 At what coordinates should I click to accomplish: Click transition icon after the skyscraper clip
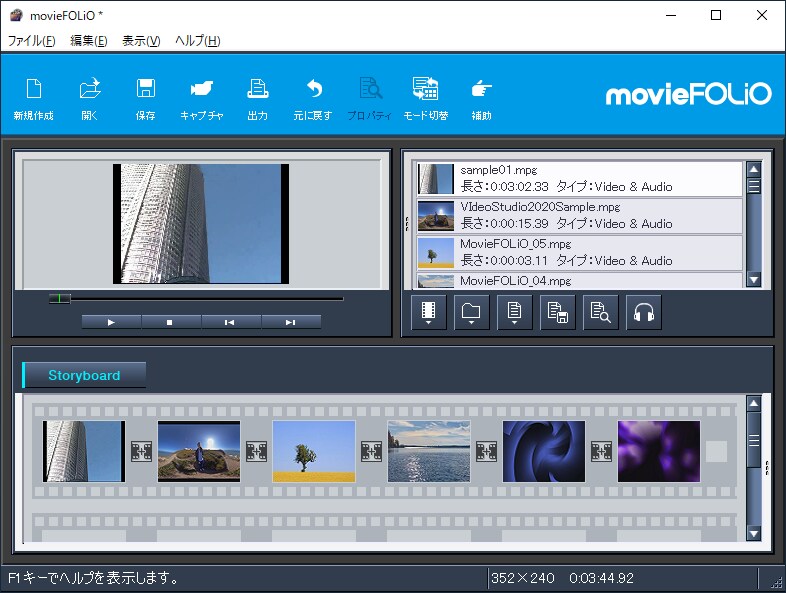[x=141, y=451]
